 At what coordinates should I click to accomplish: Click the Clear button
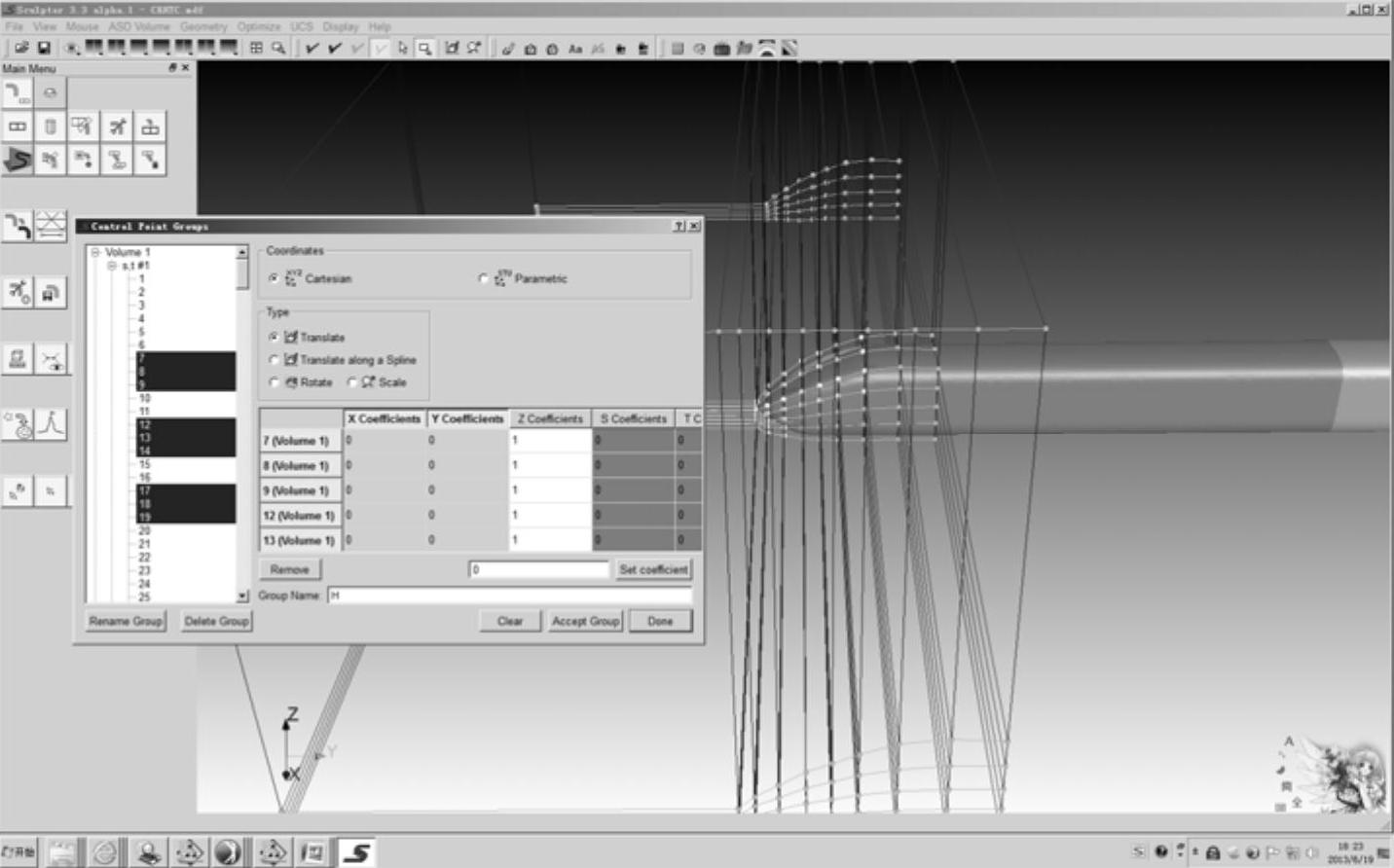pyautogui.click(x=510, y=621)
